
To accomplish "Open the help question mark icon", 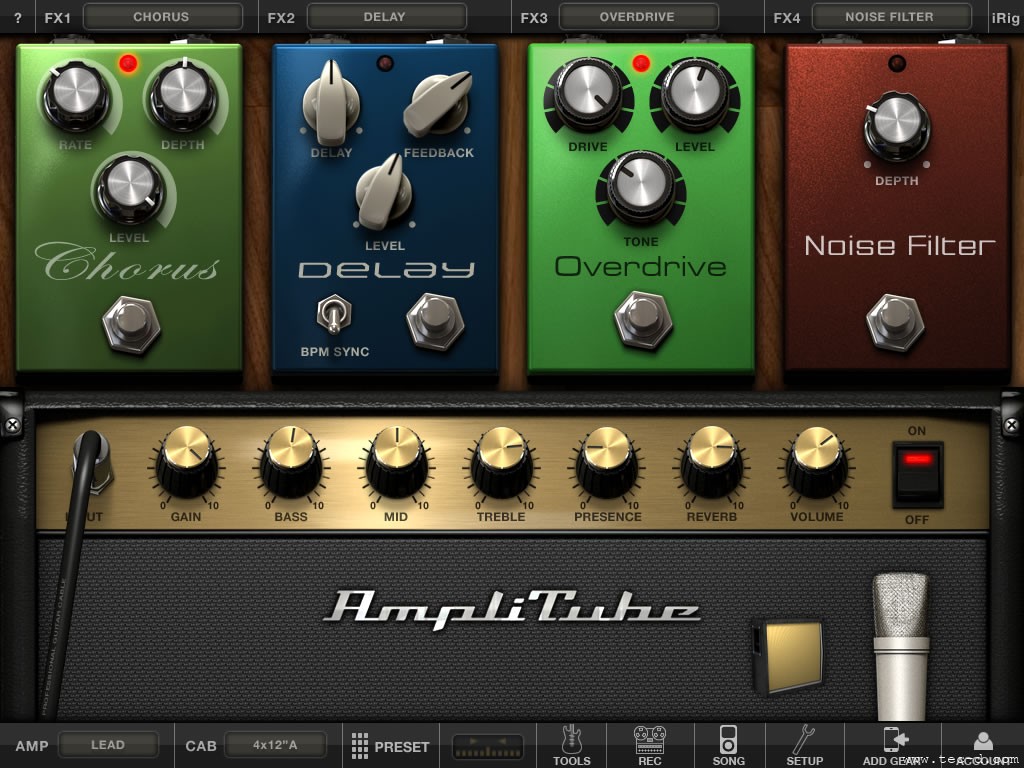I will 18,18.
